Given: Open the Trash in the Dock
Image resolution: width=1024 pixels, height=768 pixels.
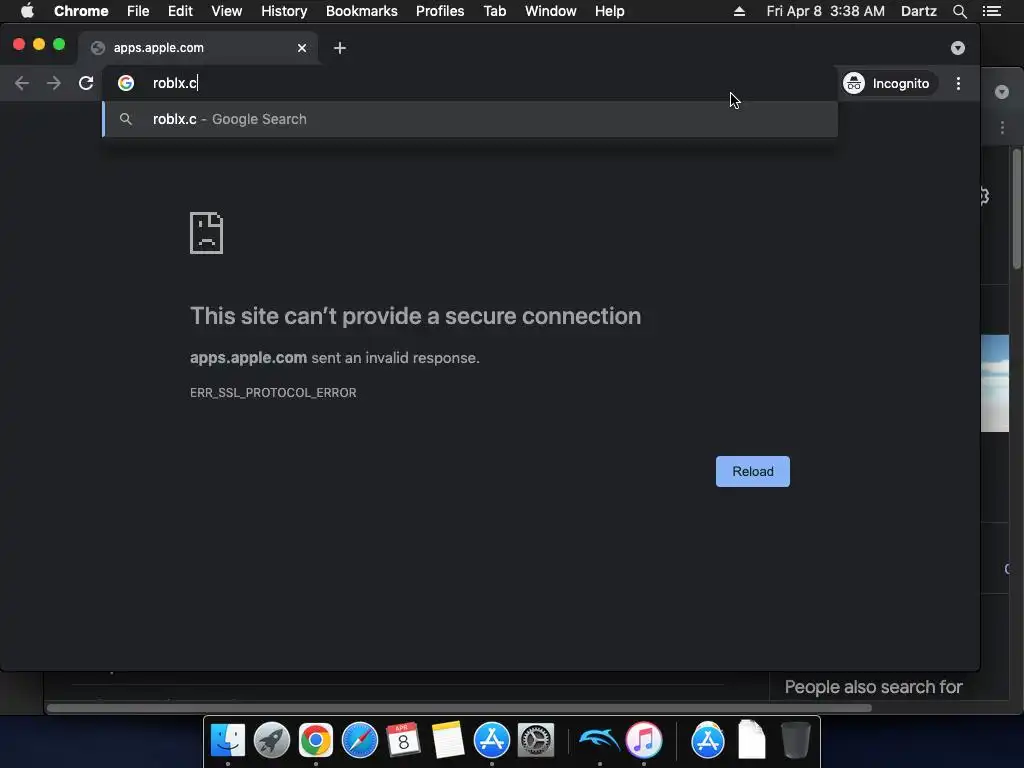Looking at the screenshot, I should (x=795, y=739).
